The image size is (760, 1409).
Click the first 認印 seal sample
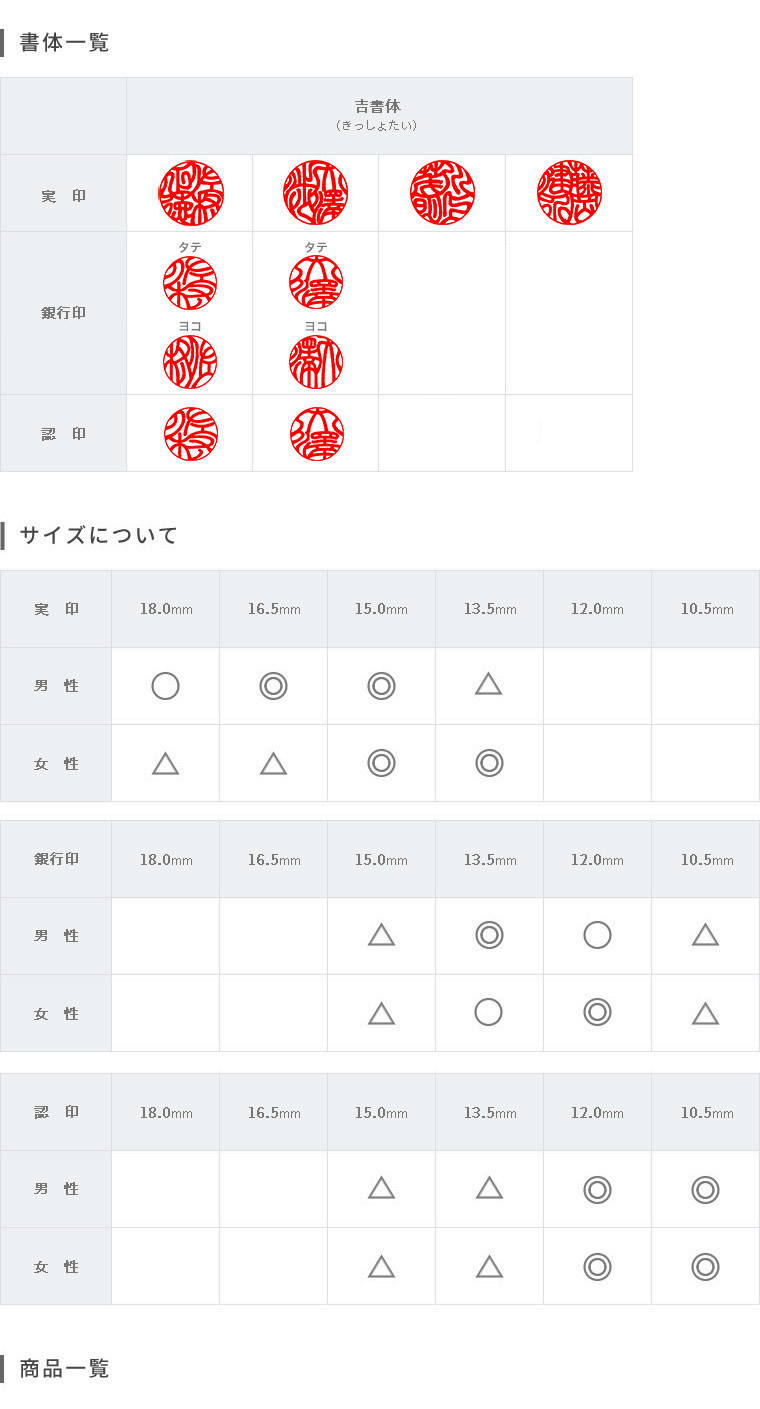(x=191, y=434)
